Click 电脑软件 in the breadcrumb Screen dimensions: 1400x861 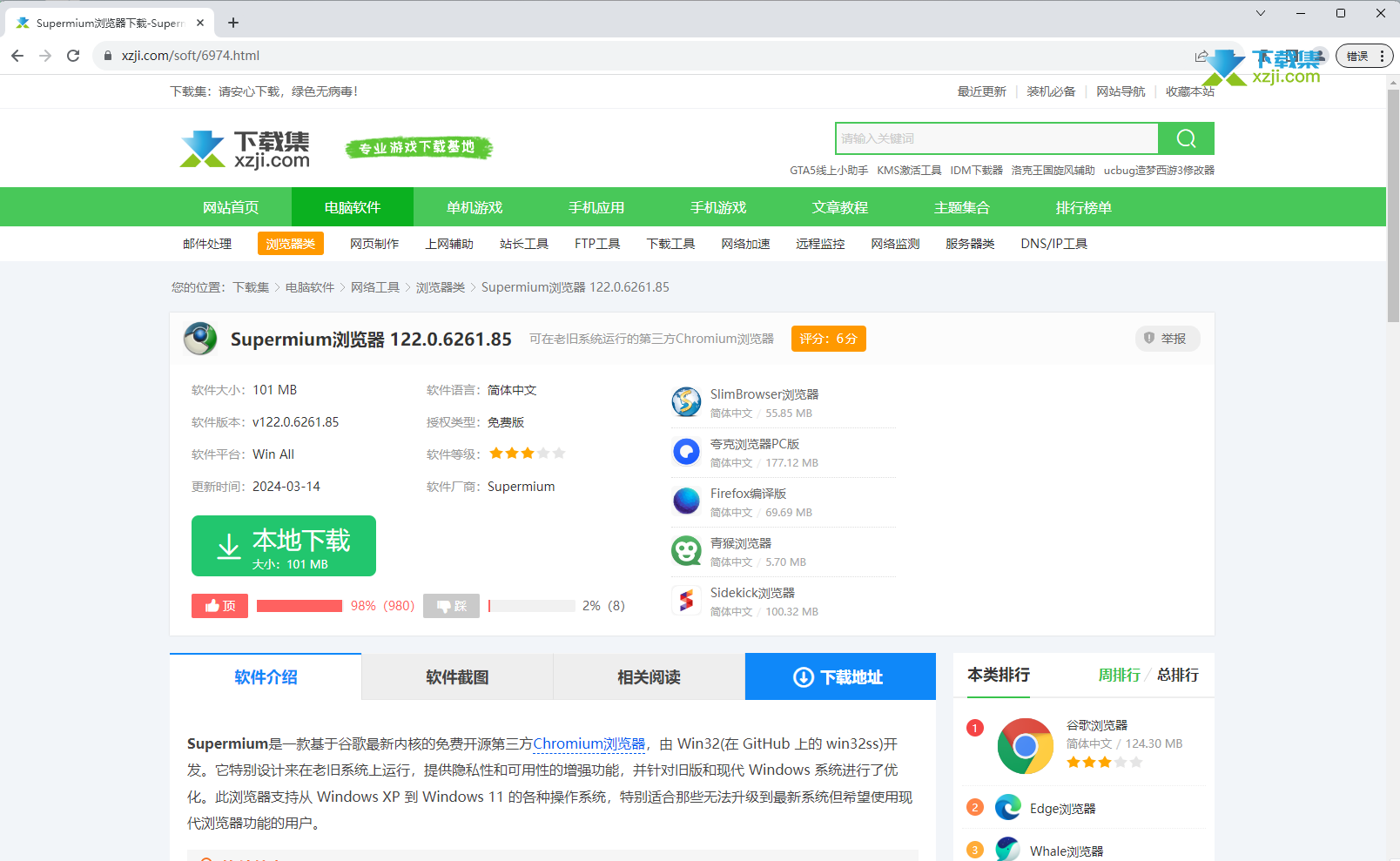(x=310, y=287)
